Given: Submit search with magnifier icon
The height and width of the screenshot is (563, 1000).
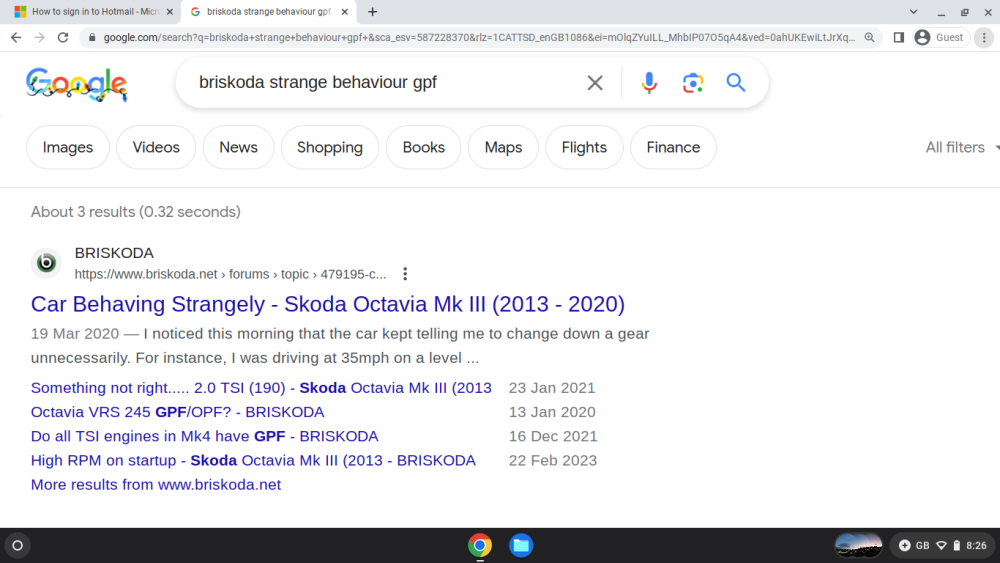Looking at the screenshot, I should pyautogui.click(x=735, y=82).
